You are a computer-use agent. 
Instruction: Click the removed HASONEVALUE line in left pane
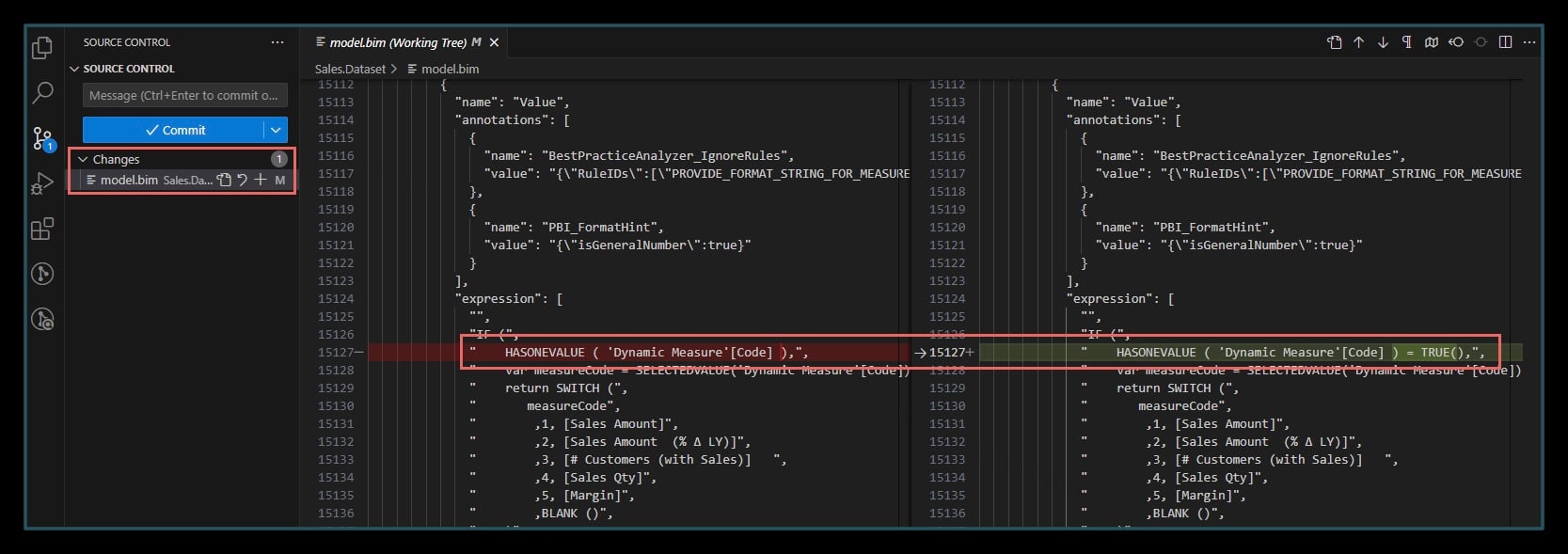pos(639,353)
